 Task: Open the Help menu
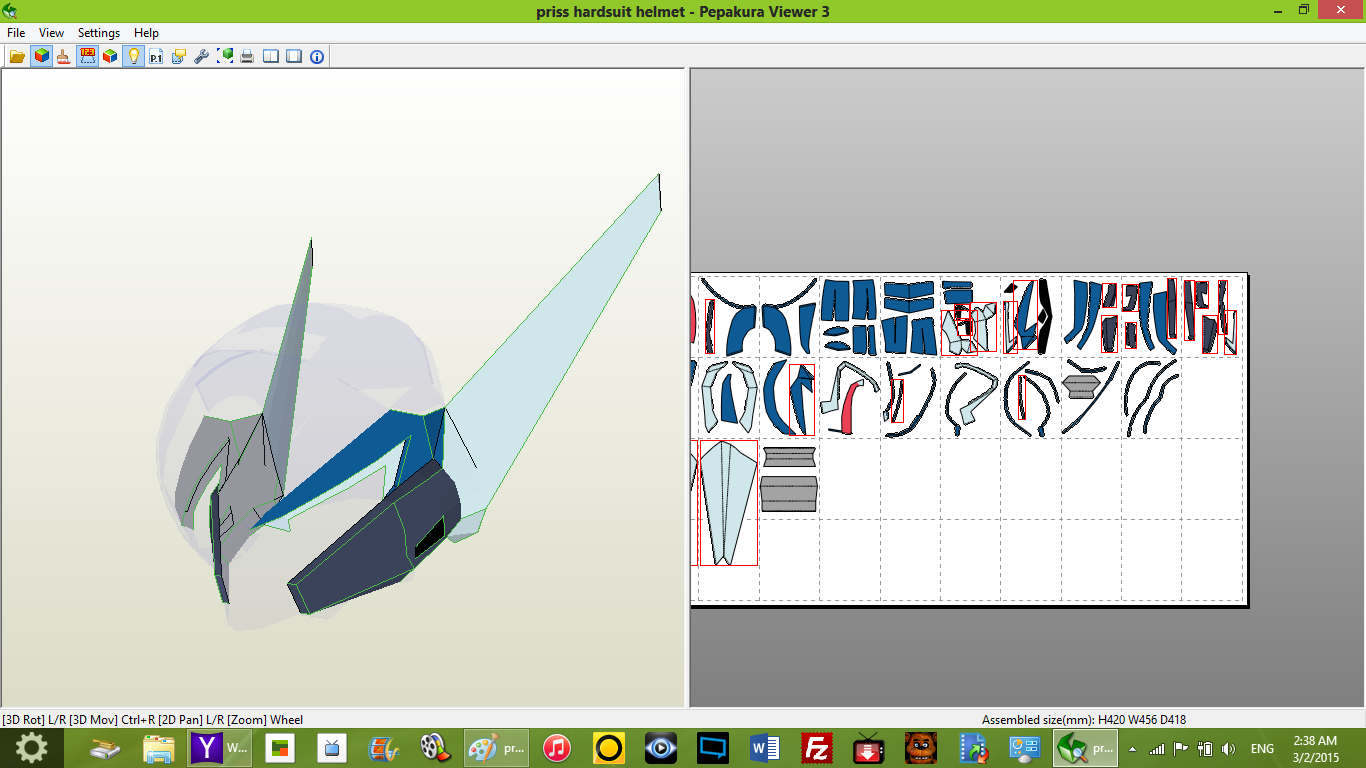pyautogui.click(x=146, y=33)
